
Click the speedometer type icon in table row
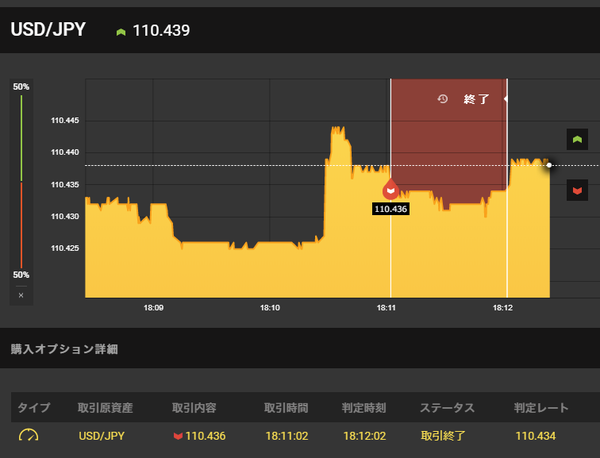(29, 435)
